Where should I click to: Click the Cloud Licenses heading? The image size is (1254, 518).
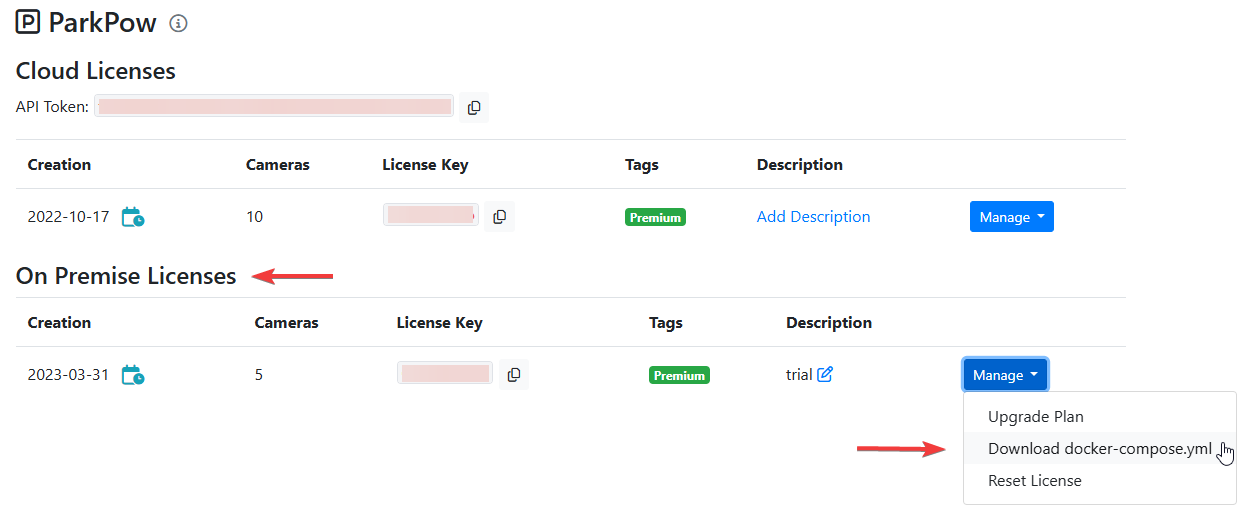(x=96, y=71)
